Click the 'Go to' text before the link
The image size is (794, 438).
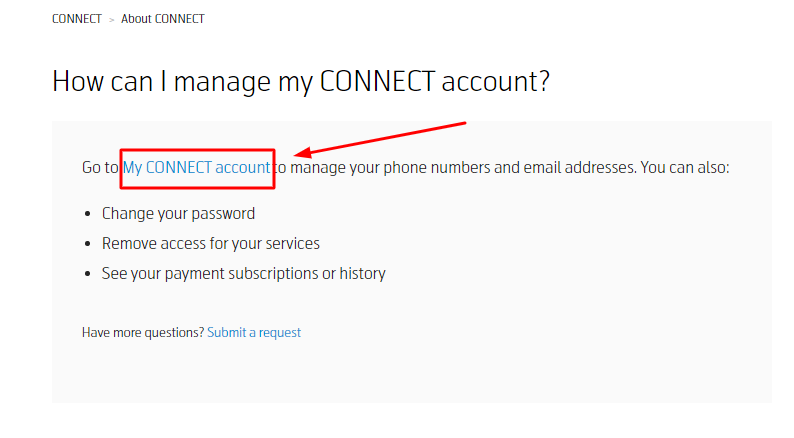tap(100, 168)
